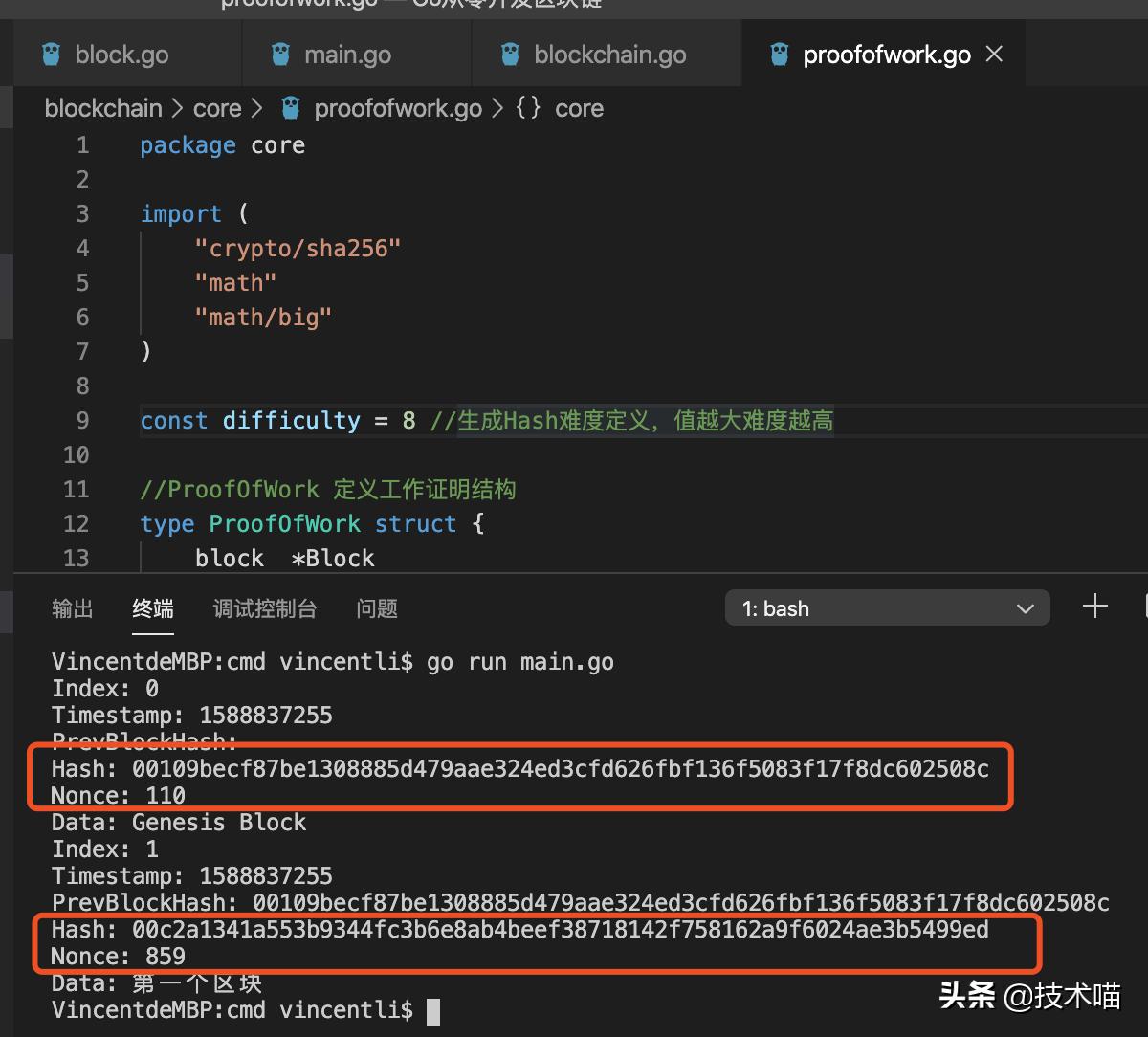The image size is (1148, 1037).
Task: Open proofofwork.go breadcrumb file list
Action: click(398, 108)
